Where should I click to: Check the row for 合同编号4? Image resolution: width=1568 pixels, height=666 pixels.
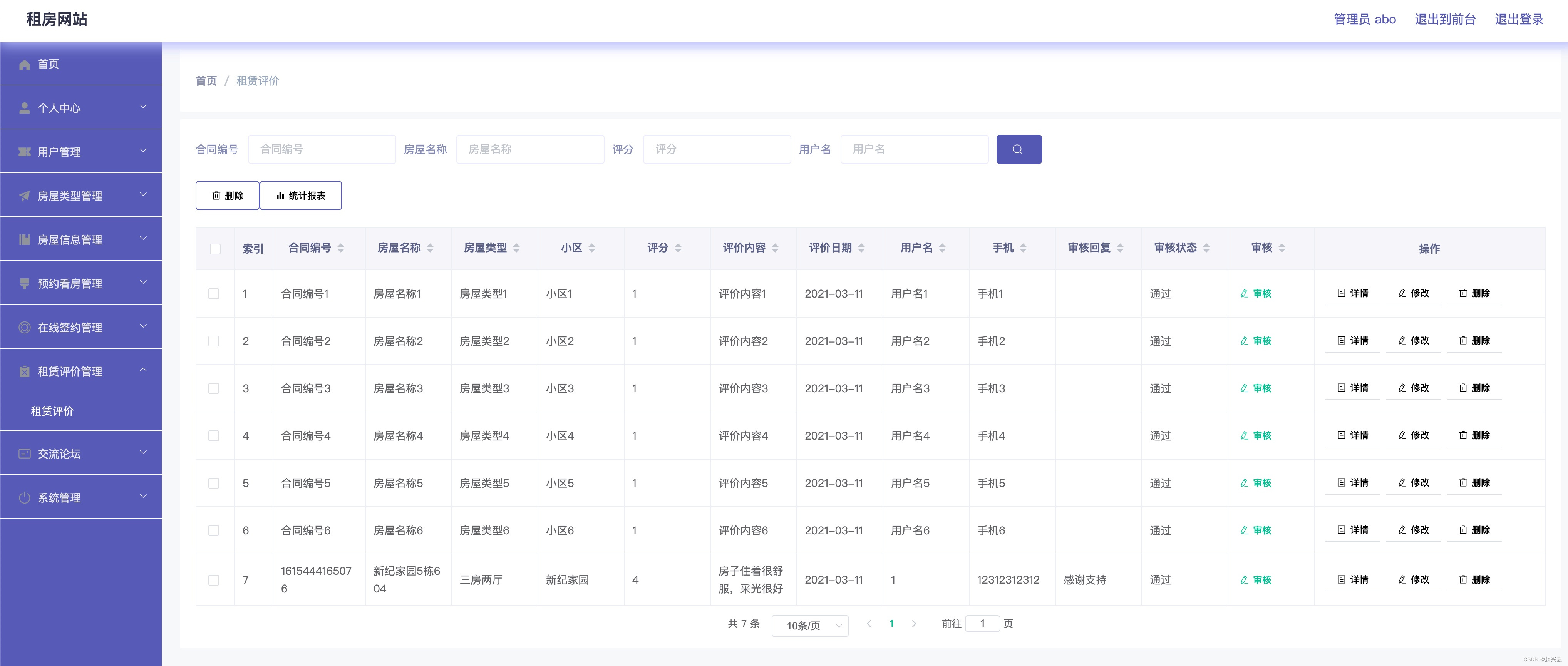click(214, 436)
